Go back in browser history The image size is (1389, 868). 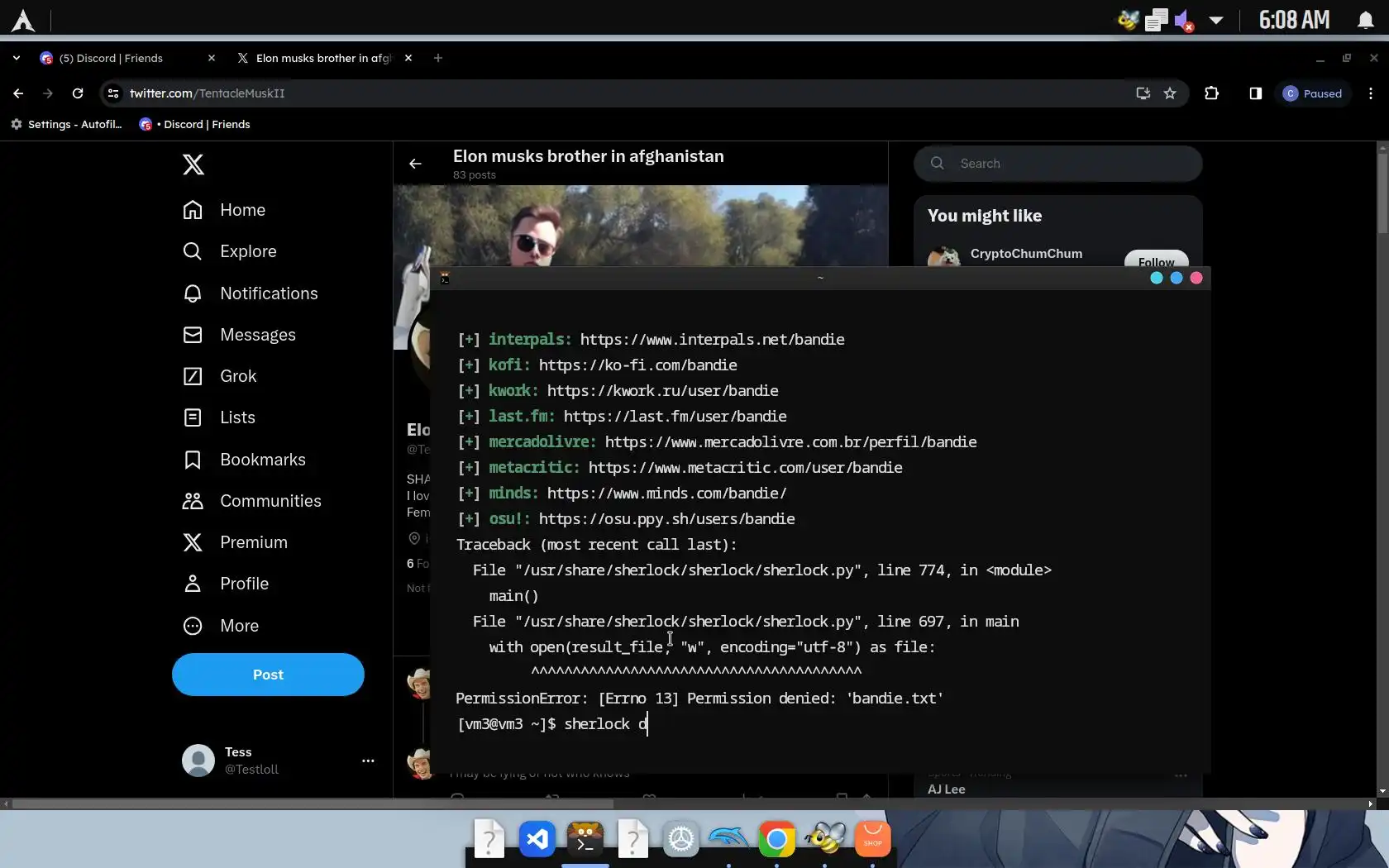(x=18, y=93)
